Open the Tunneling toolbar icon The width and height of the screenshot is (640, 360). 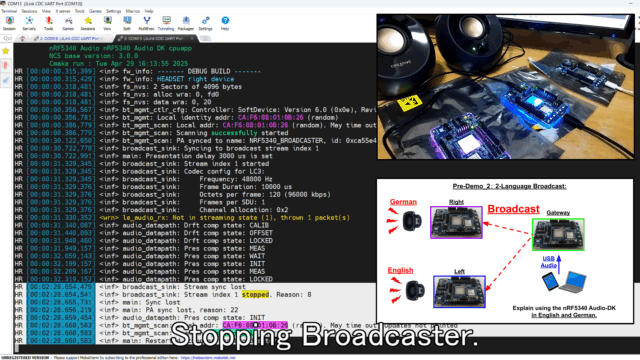coord(166,23)
